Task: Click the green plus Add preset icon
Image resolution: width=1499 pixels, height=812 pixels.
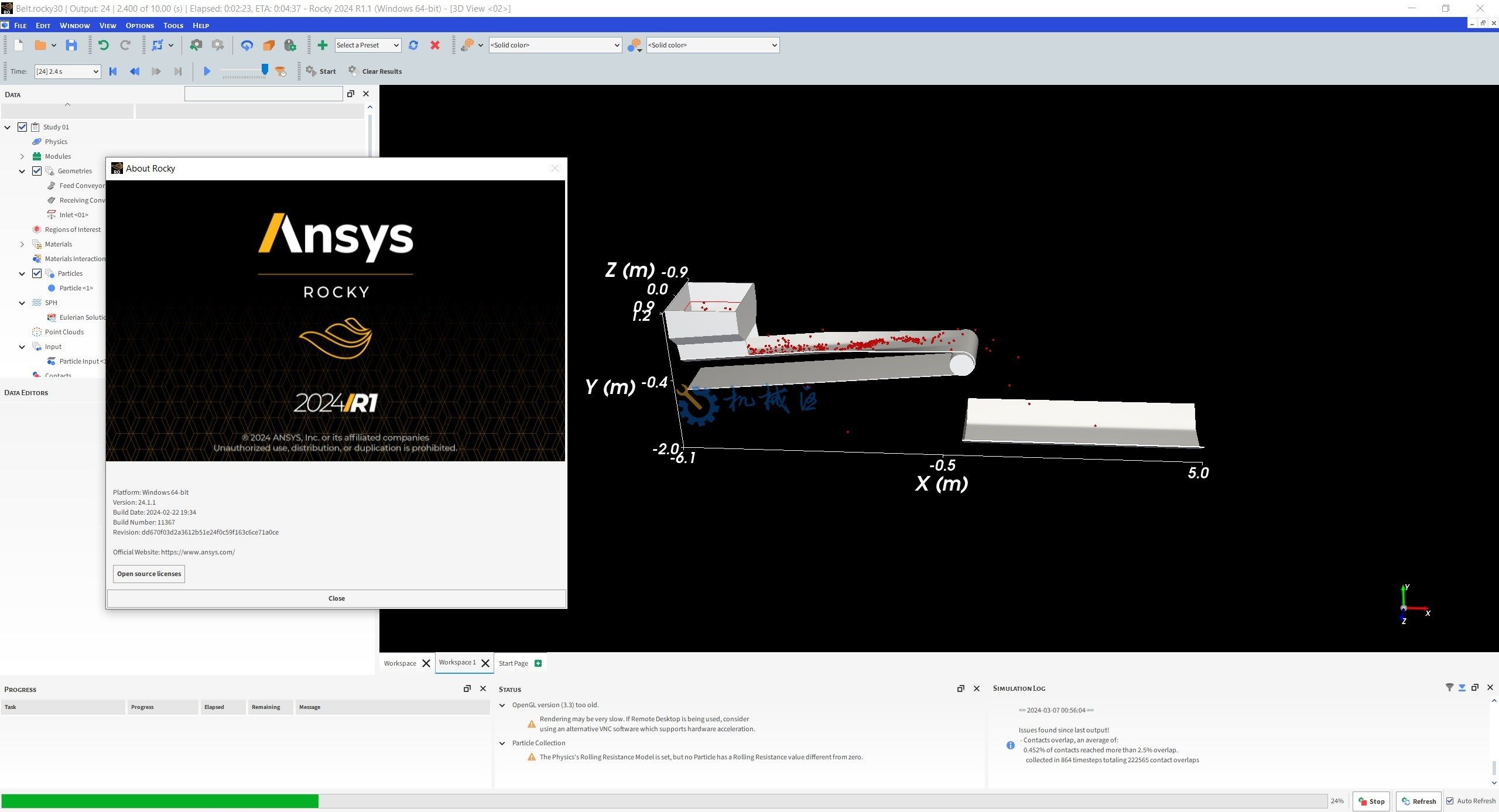Action: (323, 45)
